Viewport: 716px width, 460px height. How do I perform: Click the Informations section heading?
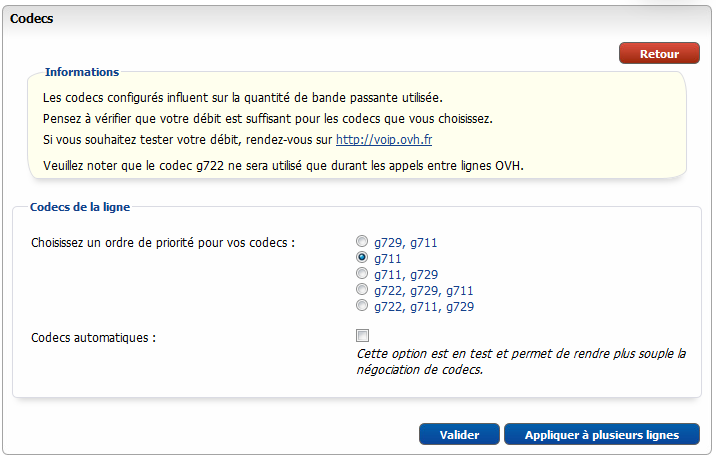82,72
